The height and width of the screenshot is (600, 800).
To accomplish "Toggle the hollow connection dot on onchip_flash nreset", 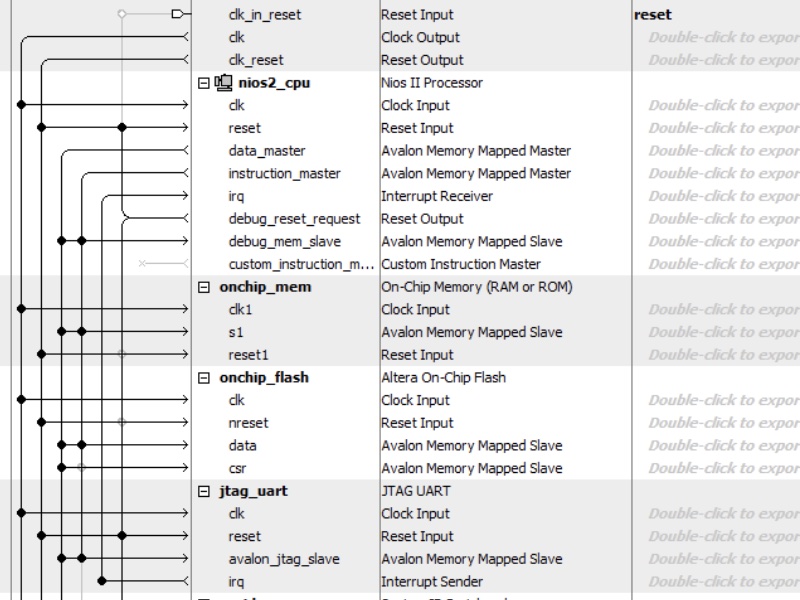I will [121, 422].
